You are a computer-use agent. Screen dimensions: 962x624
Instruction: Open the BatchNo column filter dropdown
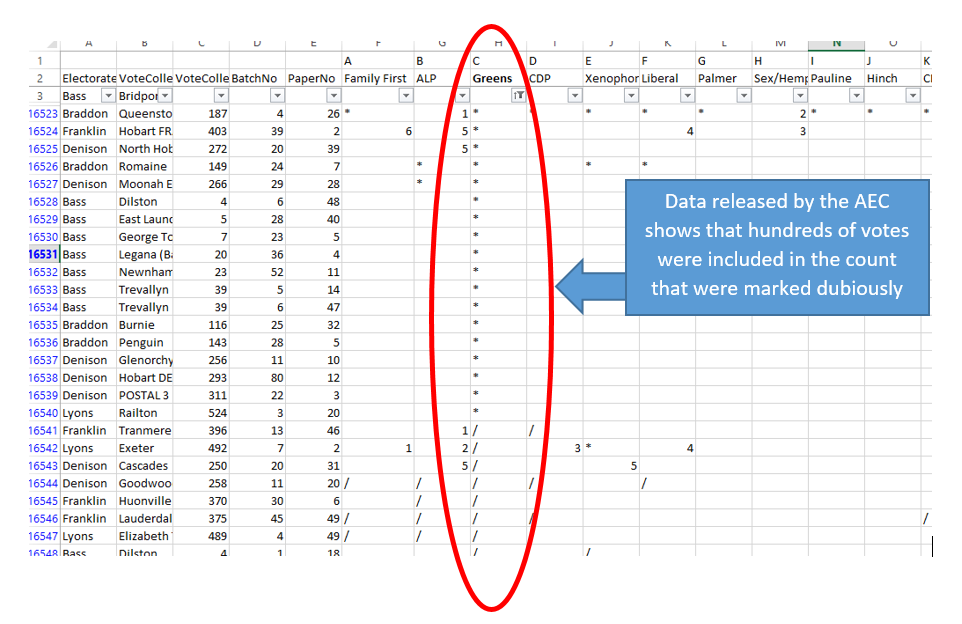point(278,96)
